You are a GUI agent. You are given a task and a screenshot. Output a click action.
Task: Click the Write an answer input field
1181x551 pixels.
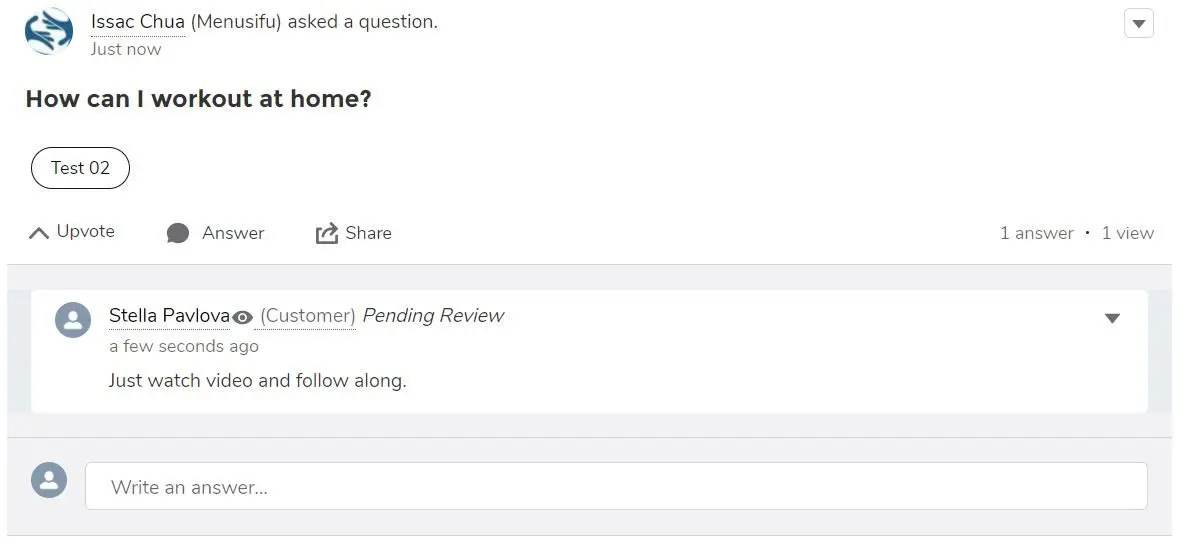(616, 486)
